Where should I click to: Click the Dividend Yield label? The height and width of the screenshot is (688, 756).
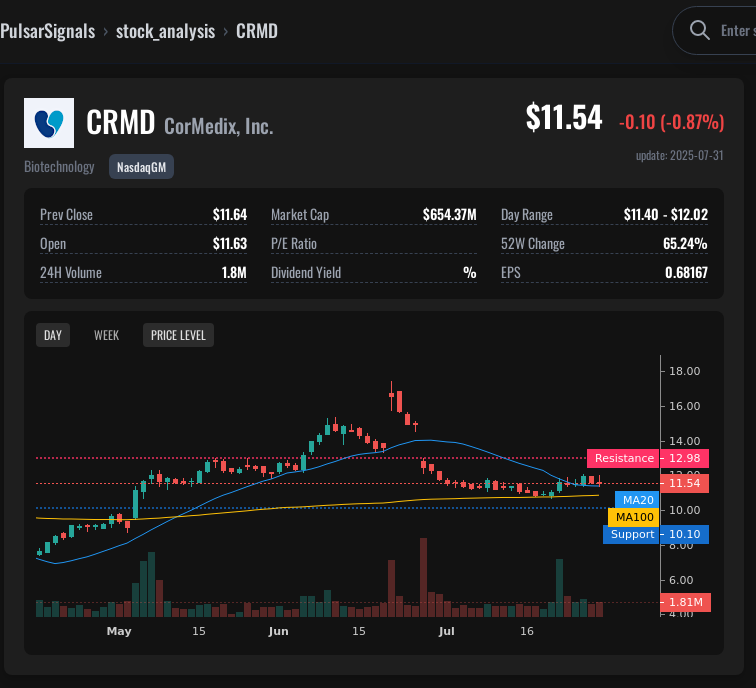[x=306, y=272]
